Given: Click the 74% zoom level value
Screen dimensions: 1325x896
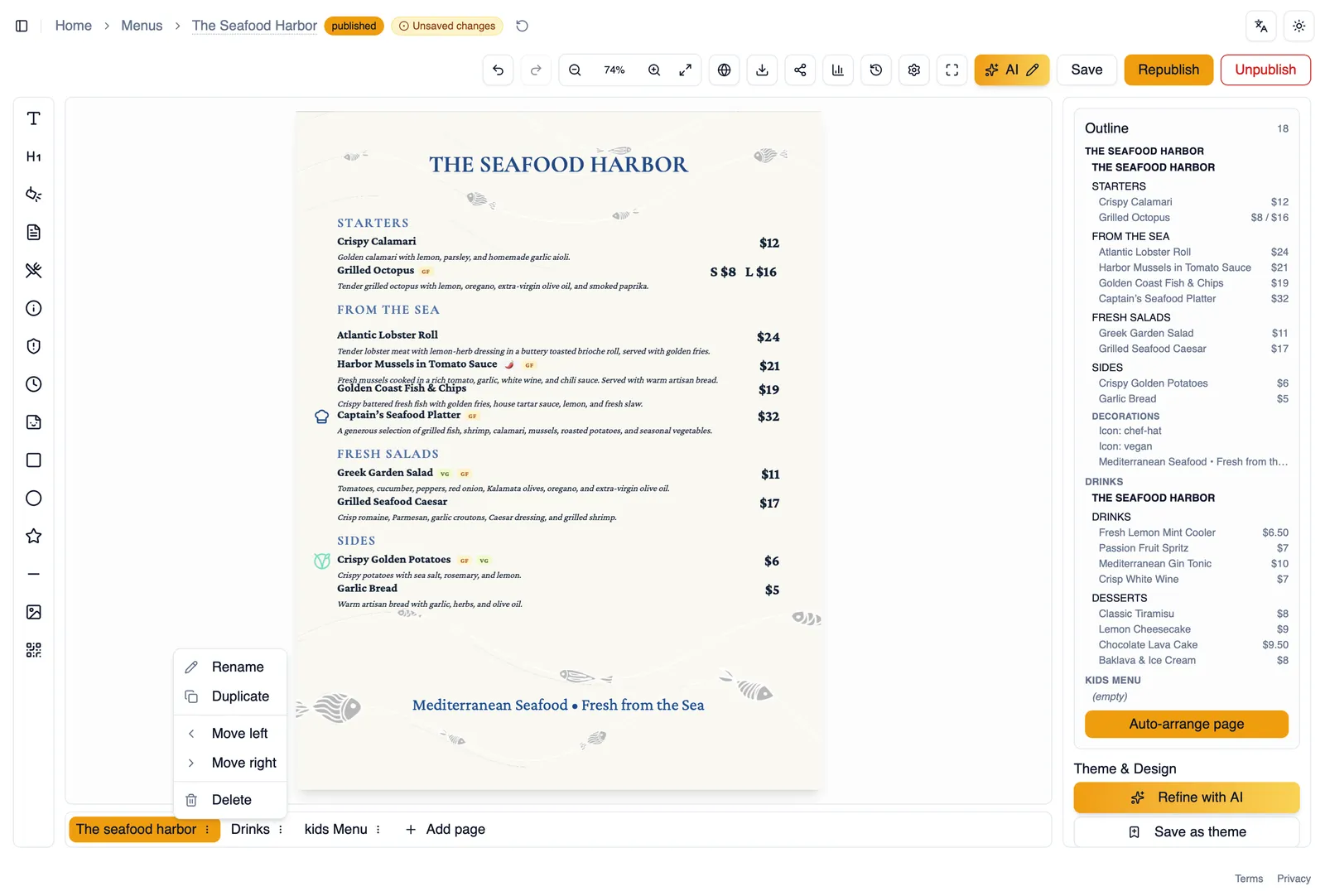Looking at the screenshot, I should pos(614,70).
